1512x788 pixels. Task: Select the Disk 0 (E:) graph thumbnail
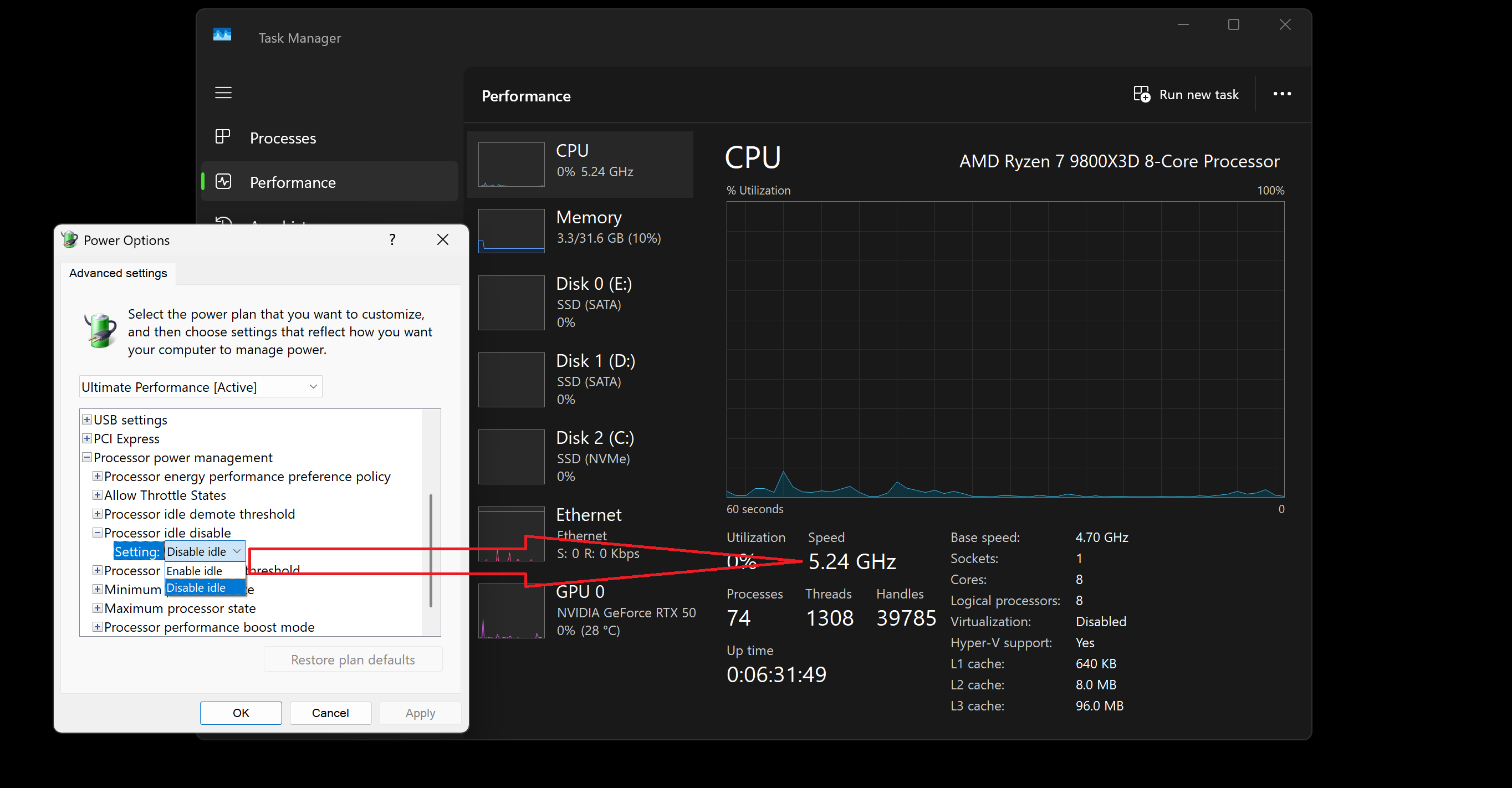click(x=511, y=303)
